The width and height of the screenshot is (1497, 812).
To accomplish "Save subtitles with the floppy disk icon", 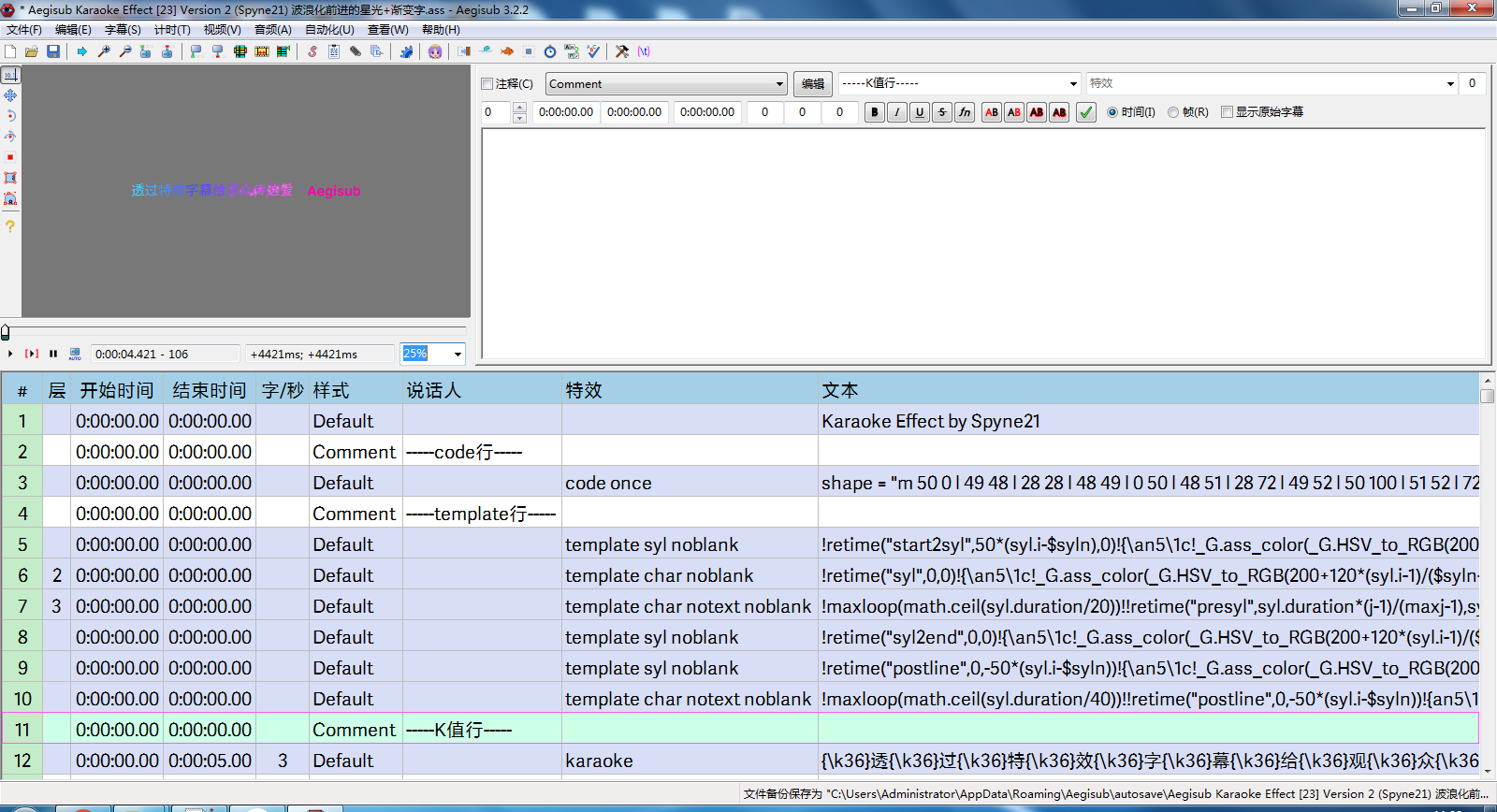I will 53,51.
